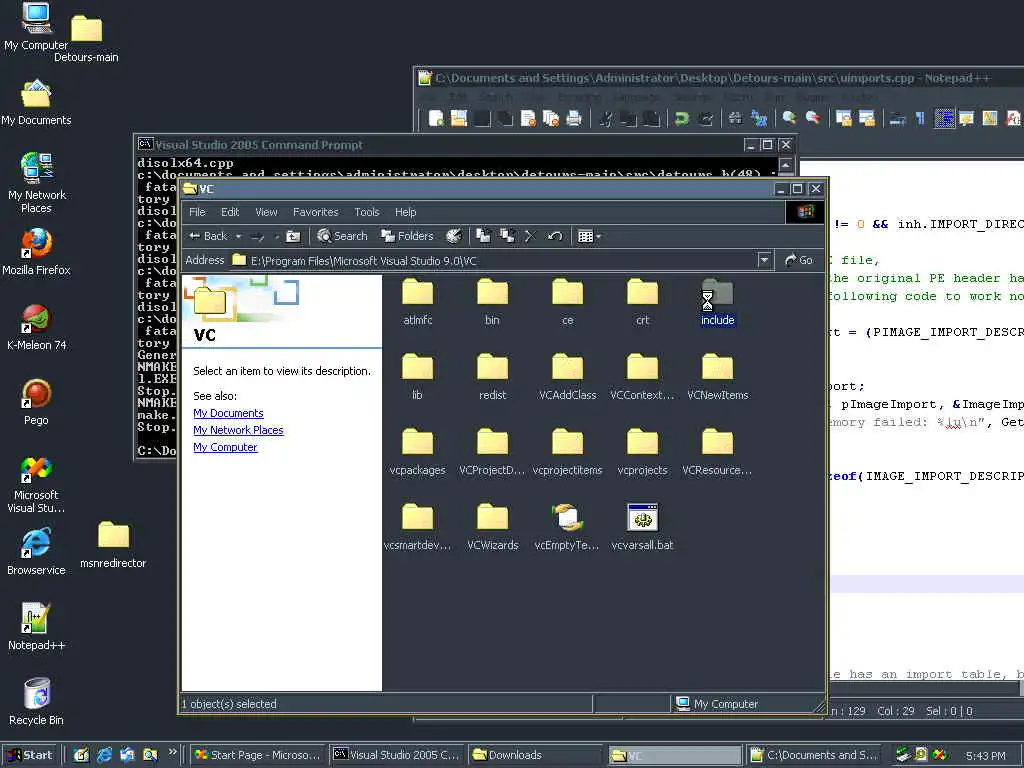Select the vcvarsall.bat file
Image resolution: width=1024 pixels, height=768 pixels.
(643, 526)
